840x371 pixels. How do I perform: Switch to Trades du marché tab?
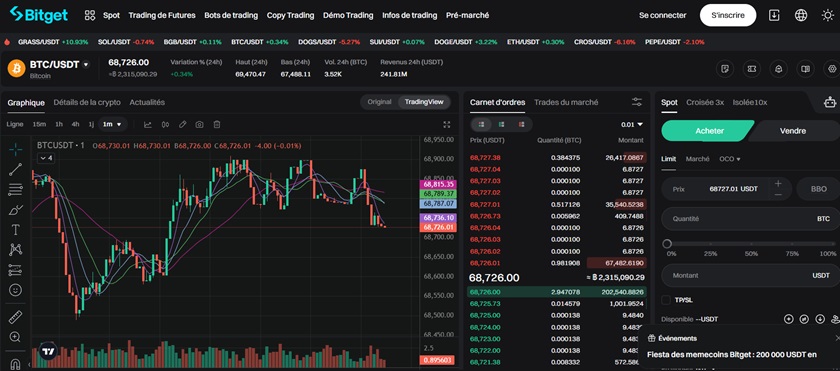pos(566,102)
